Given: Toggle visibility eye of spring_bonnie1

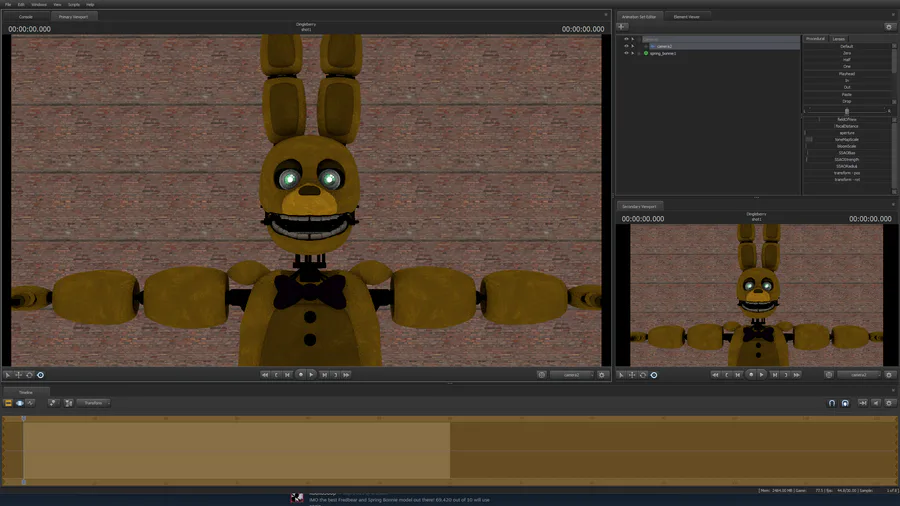Looking at the screenshot, I should (x=626, y=53).
